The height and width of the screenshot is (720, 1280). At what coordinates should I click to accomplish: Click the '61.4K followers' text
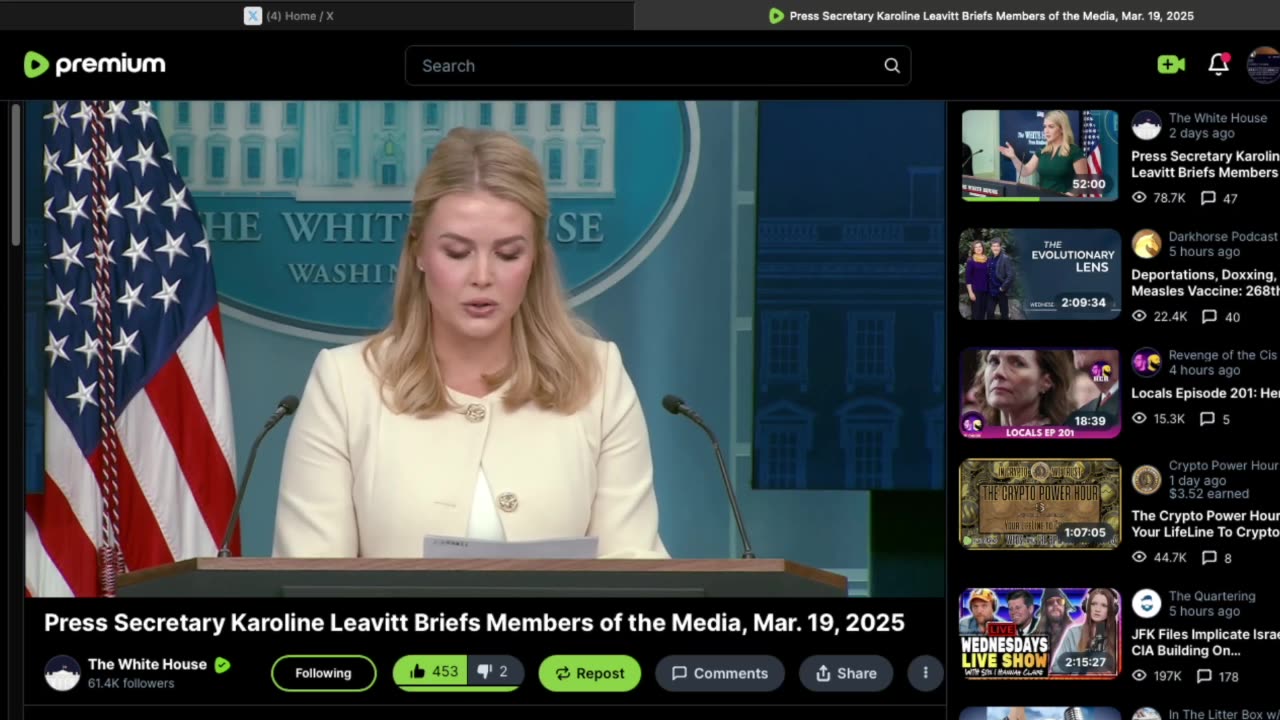pos(131,684)
